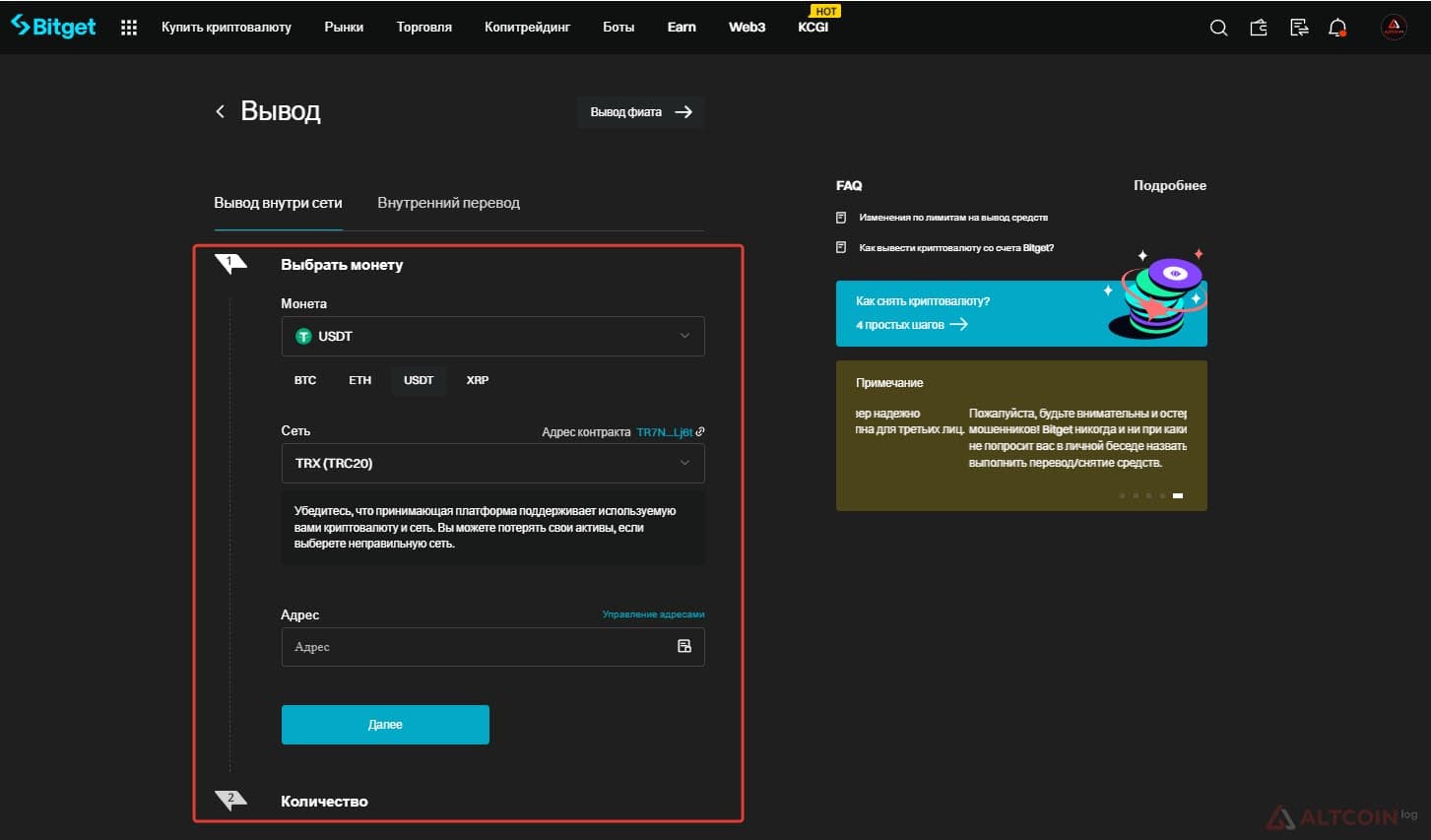Screen dimensions: 1431x840
Task: Click the link icon next to contract address
Action: click(700, 431)
